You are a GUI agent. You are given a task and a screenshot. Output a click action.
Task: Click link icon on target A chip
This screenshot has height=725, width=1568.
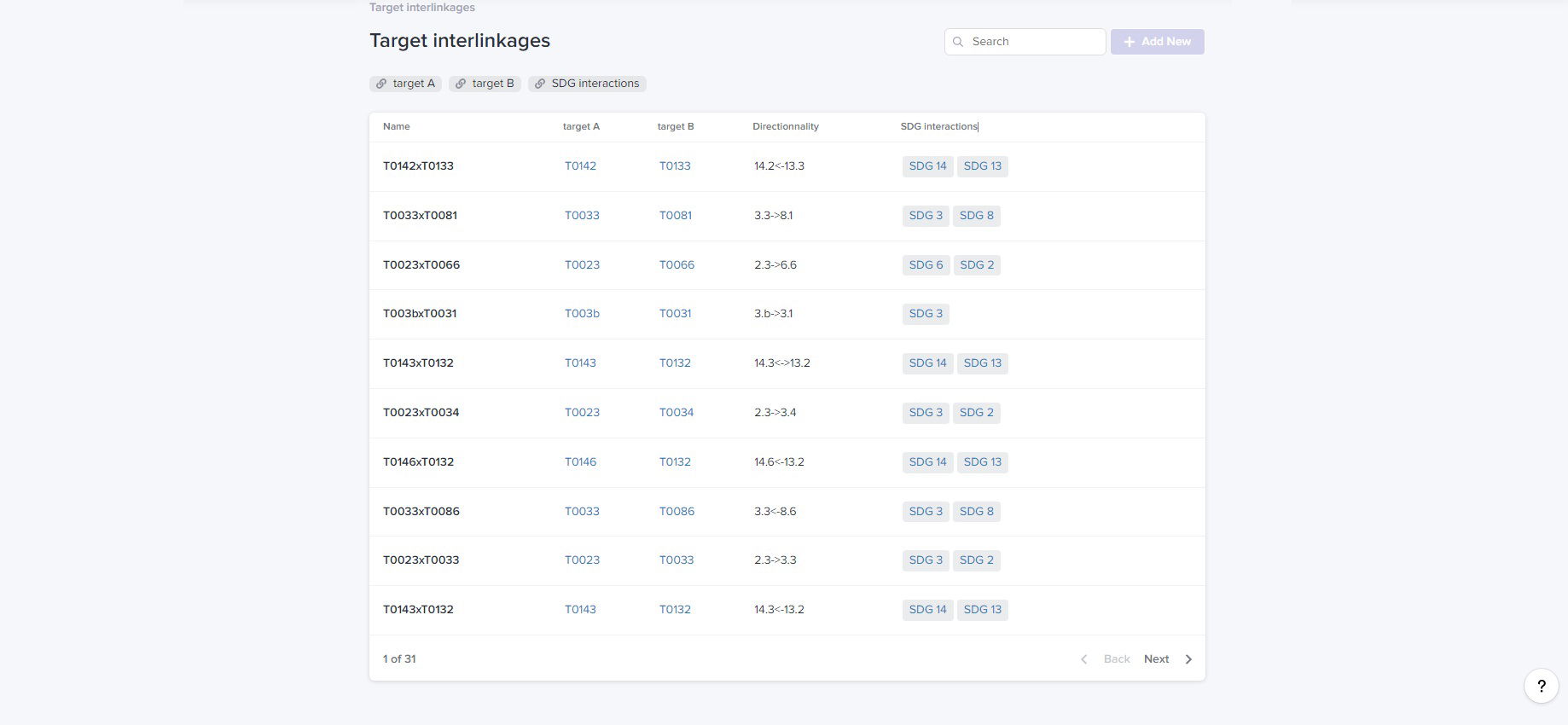[x=381, y=84]
